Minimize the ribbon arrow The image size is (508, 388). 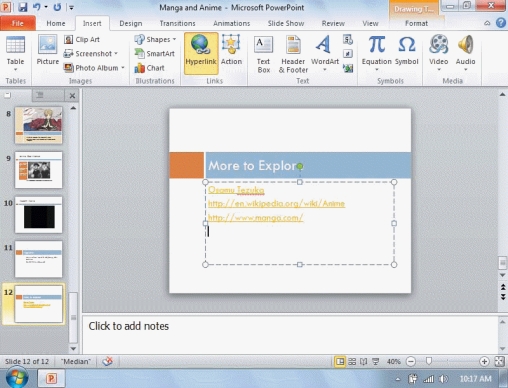pos(487,23)
